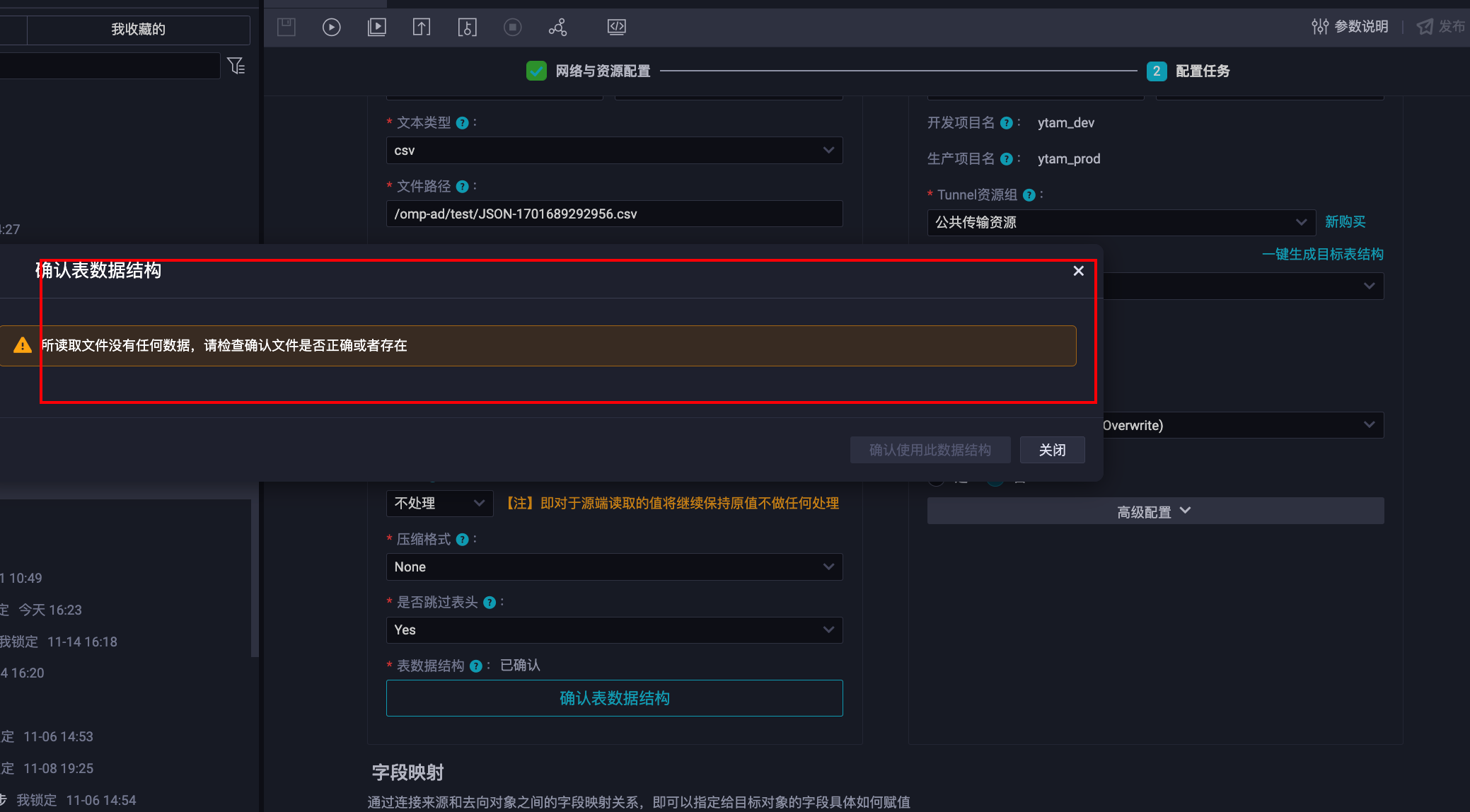Switch to script code mode icon

point(616,27)
